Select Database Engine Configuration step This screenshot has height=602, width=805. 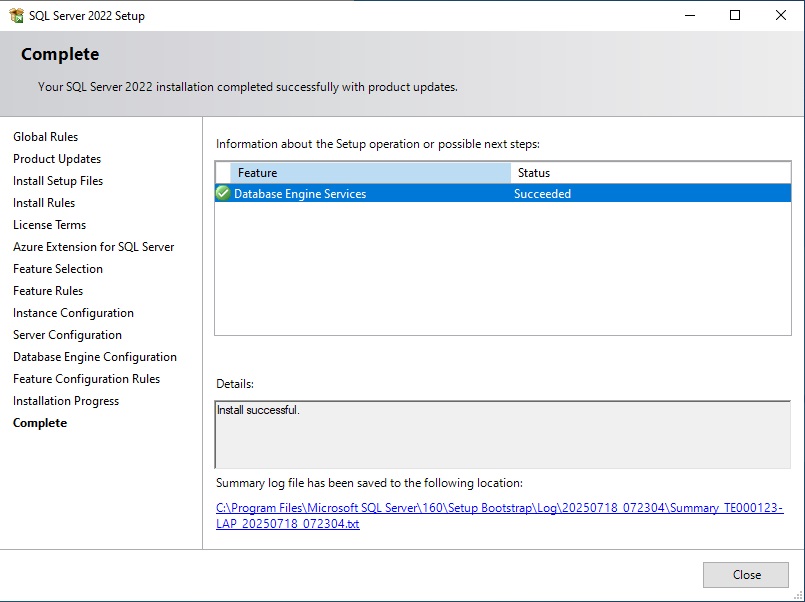[95, 357]
